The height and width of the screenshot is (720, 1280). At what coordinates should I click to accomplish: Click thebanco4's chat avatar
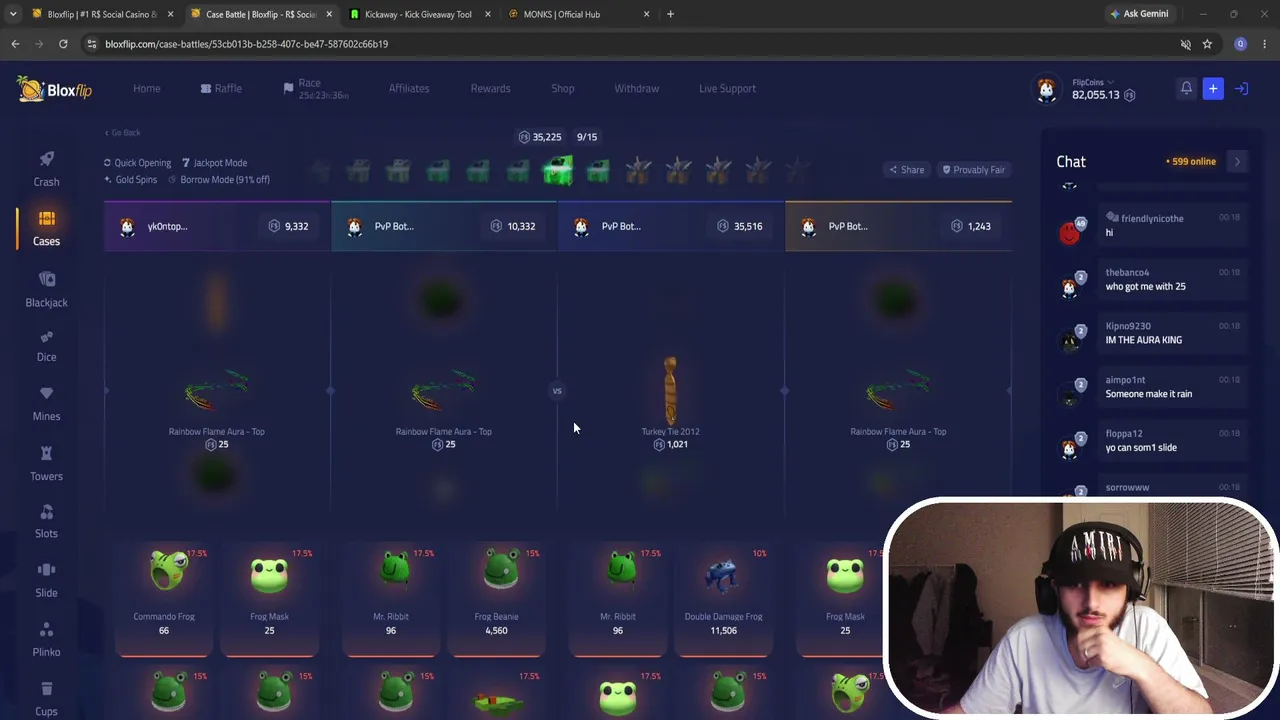point(1070,286)
